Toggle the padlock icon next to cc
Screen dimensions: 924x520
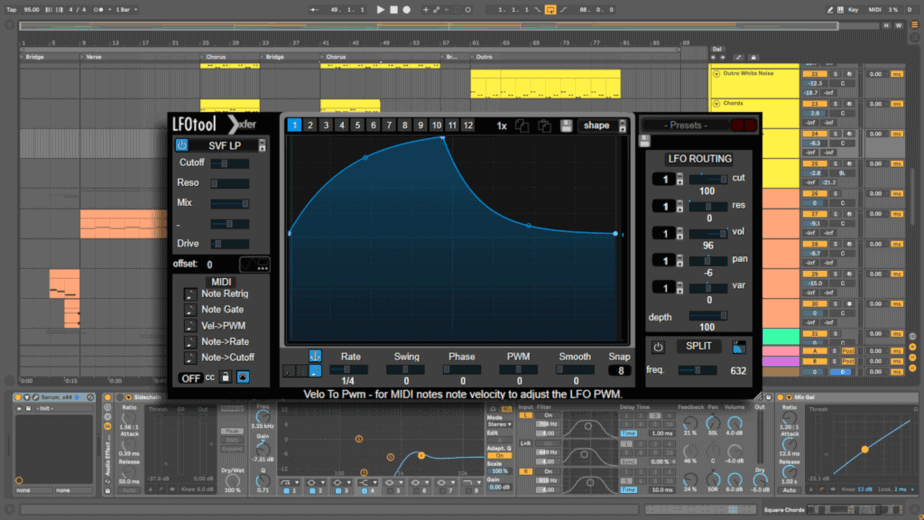[x=226, y=377]
